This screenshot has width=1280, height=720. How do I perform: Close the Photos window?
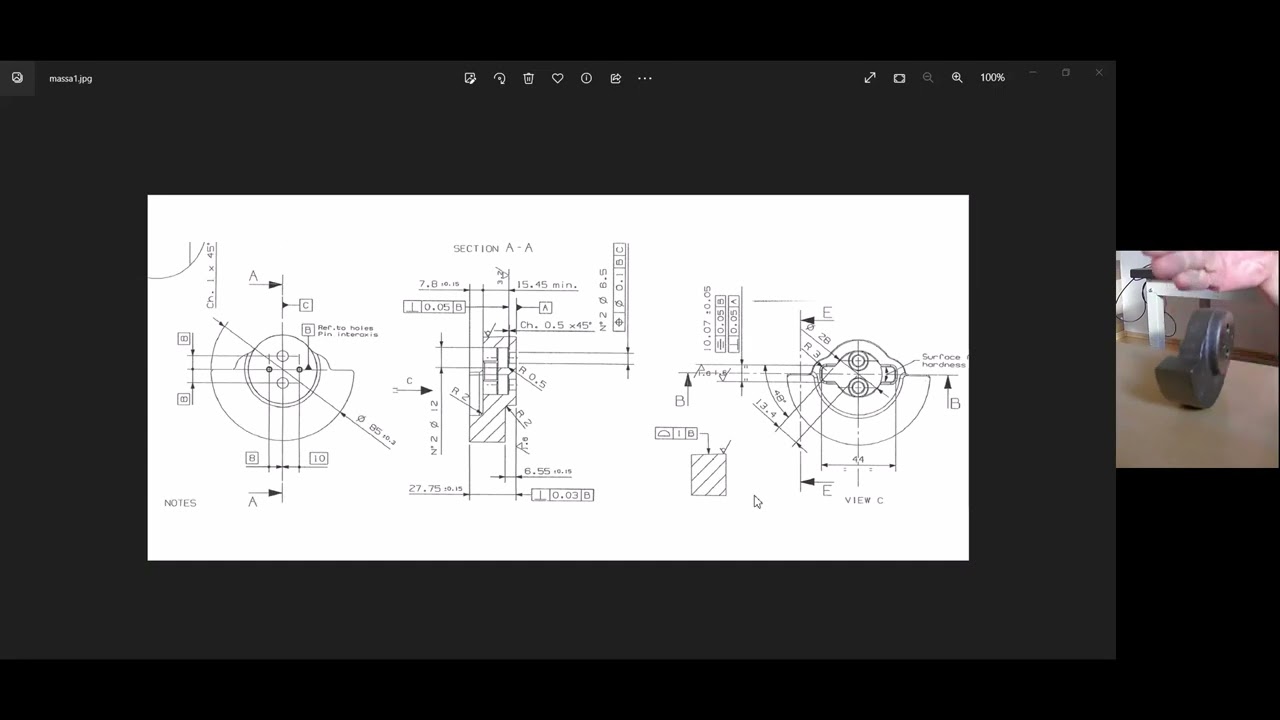1099,73
